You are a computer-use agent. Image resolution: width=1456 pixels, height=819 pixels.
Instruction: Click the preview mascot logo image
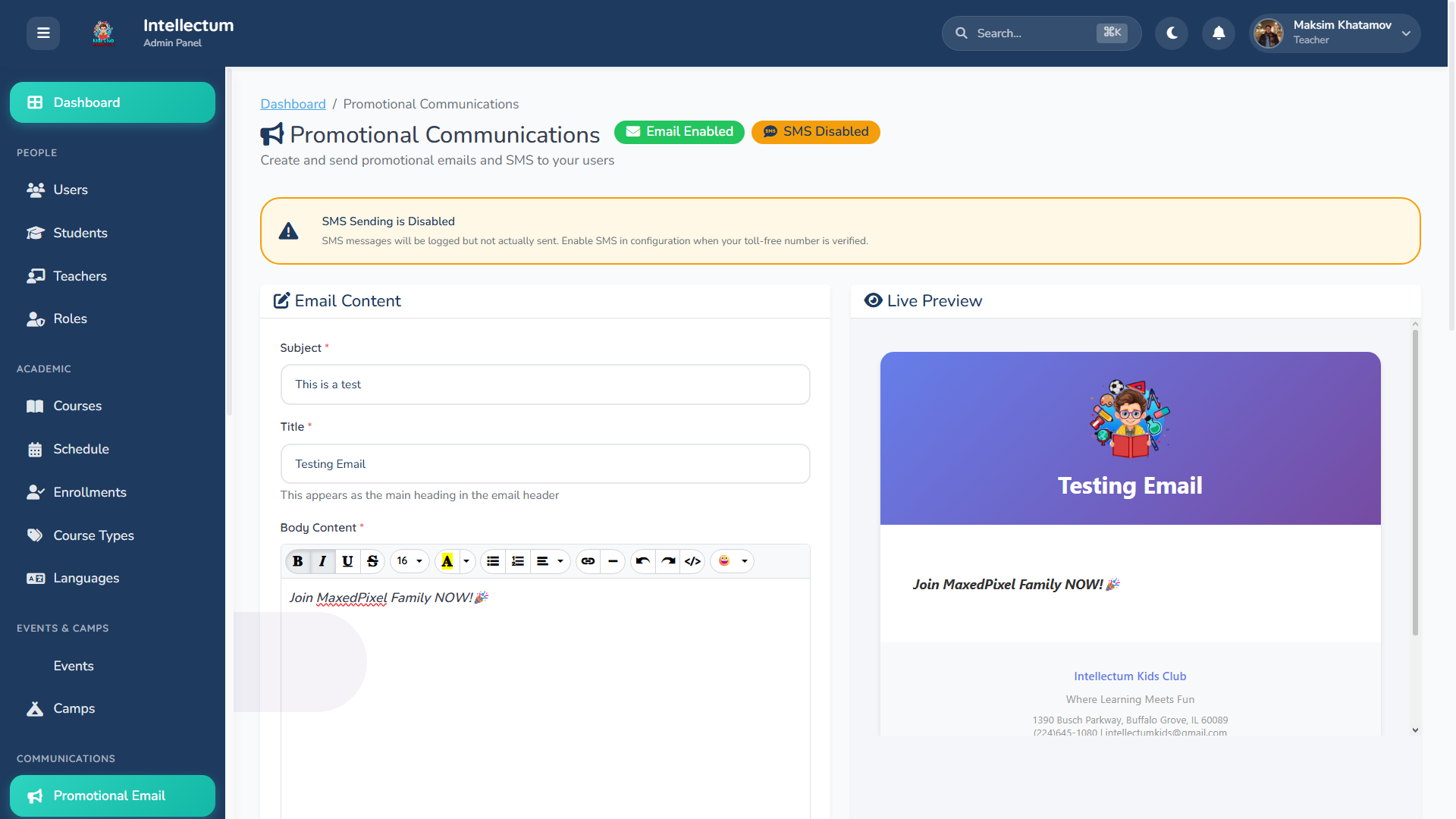[1130, 418]
